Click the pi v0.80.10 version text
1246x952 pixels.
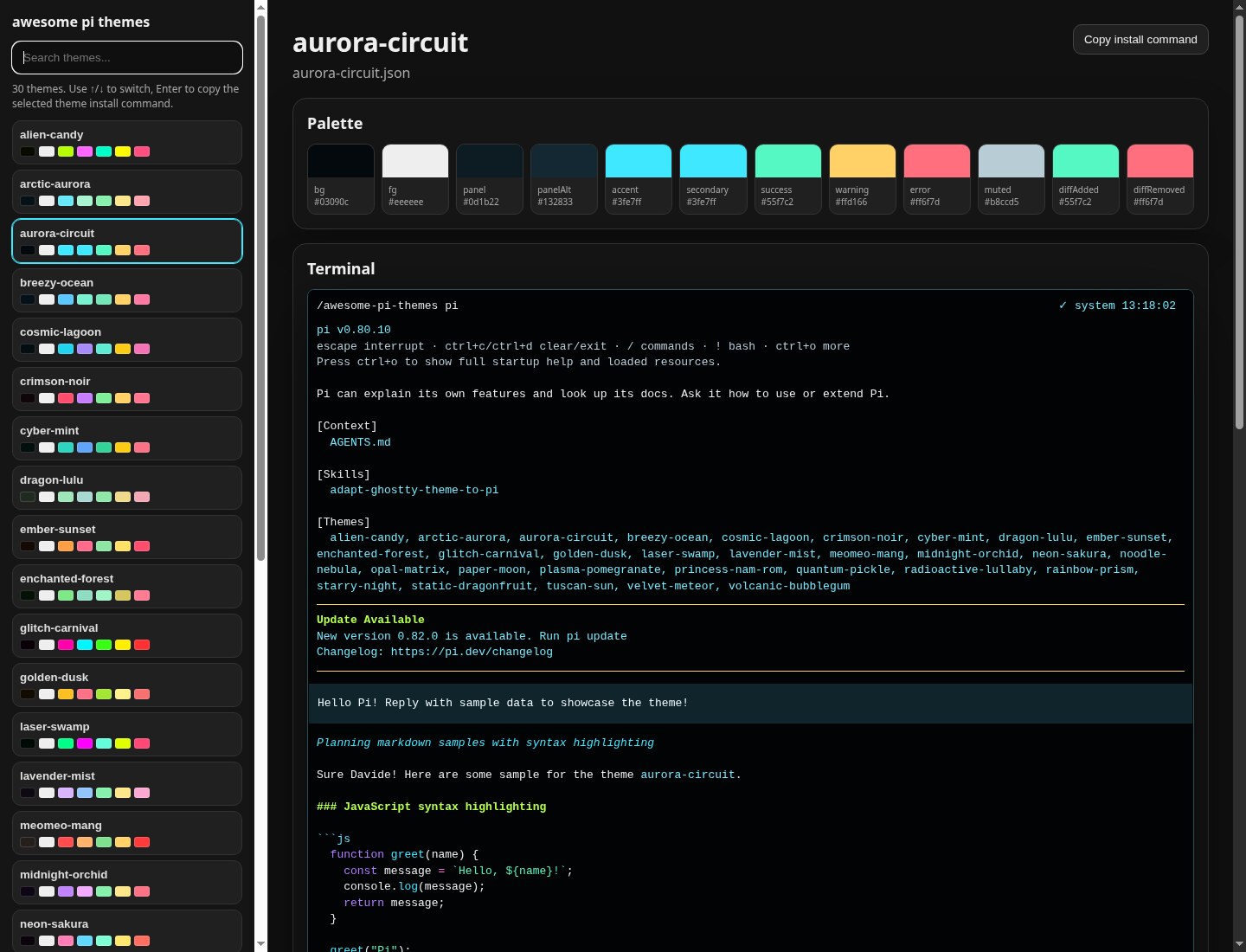pyautogui.click(x=353, y=331)
